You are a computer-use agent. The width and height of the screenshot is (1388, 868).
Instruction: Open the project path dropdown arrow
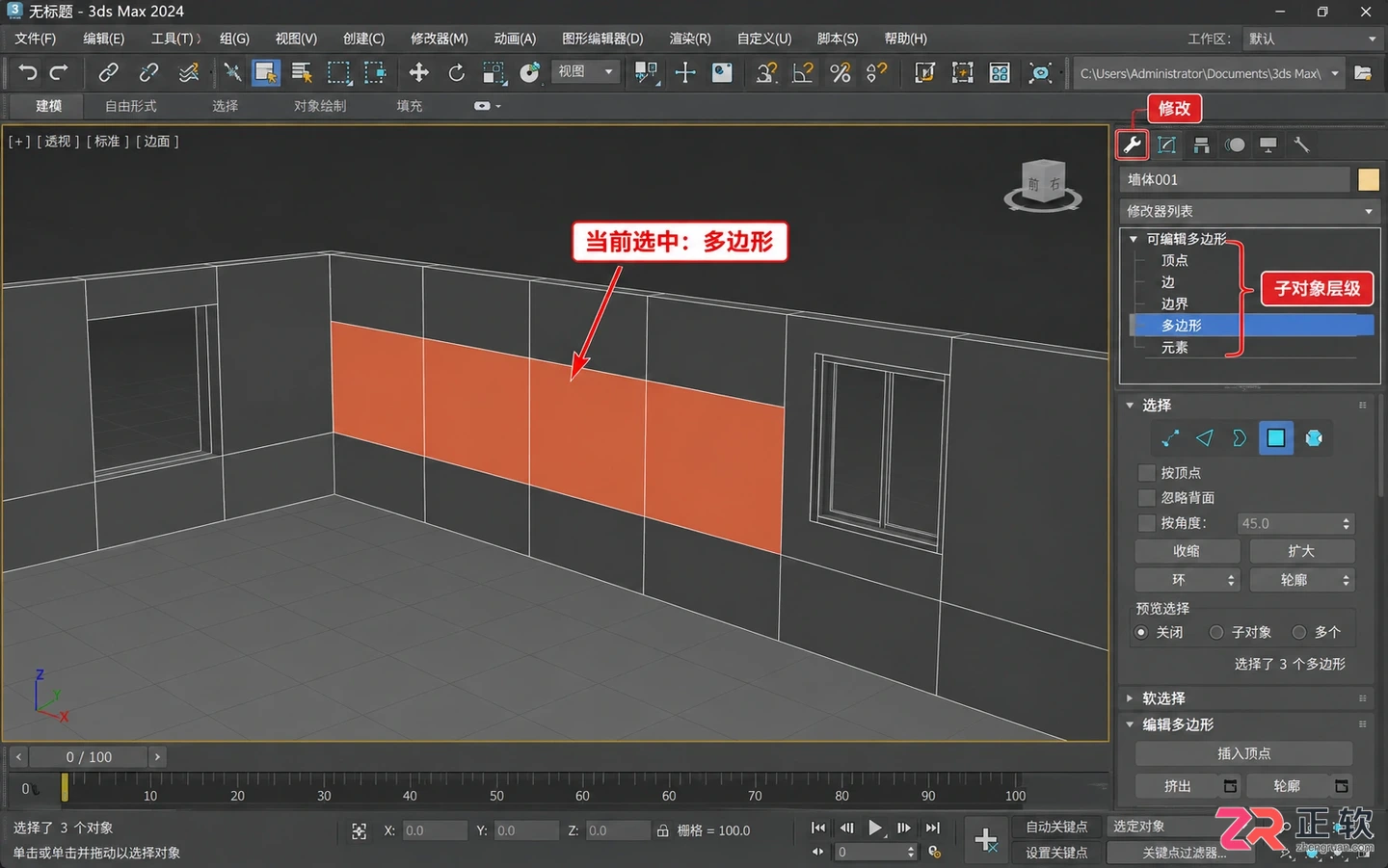point(1335,73)
